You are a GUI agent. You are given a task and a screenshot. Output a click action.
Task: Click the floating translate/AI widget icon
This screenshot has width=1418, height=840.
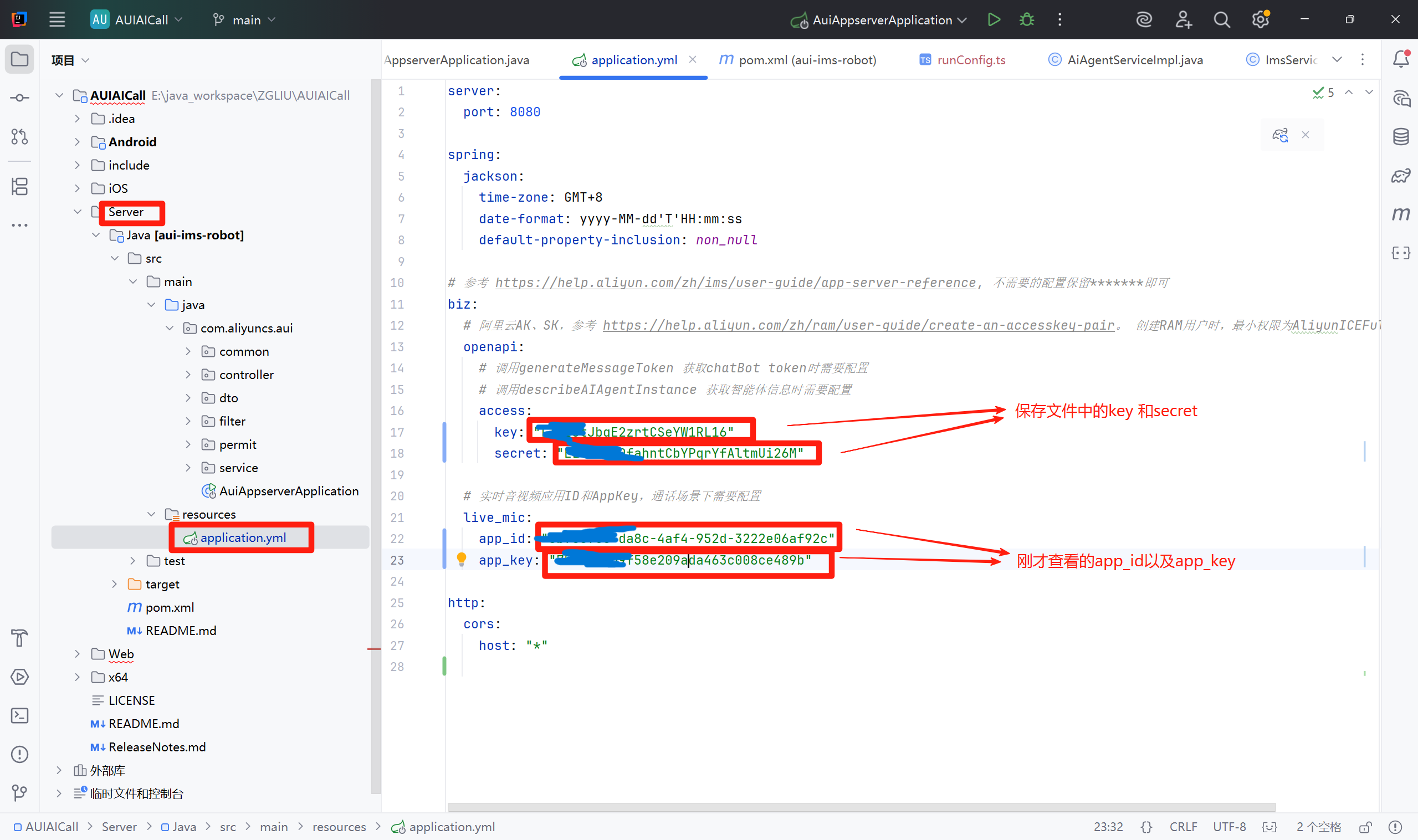(x=1280, y=135)
